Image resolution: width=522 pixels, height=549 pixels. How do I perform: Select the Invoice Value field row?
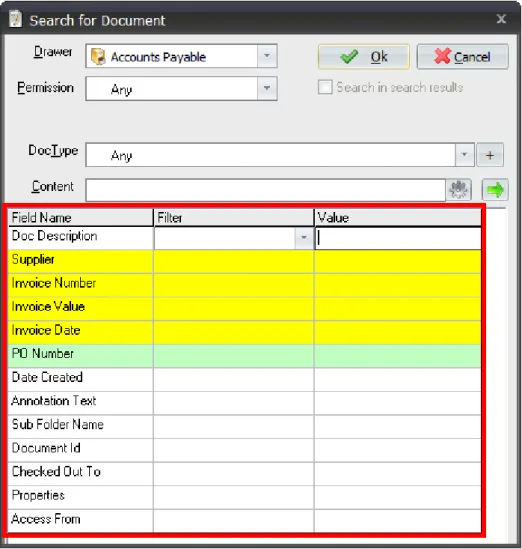click(244, 309)
